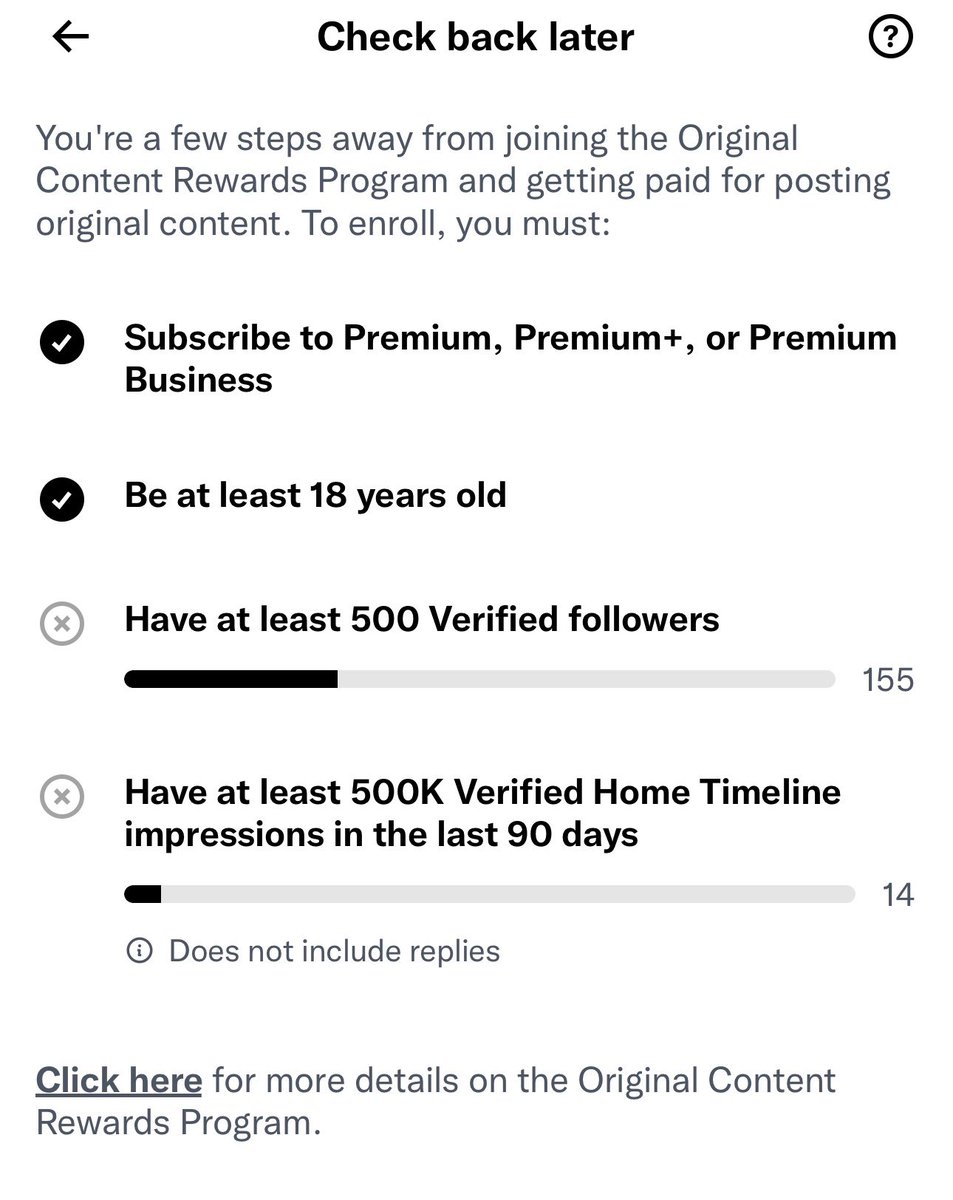Open the 'Click here' link
The width and height of the screenshot is (953, 1200).
point(119,1080)
